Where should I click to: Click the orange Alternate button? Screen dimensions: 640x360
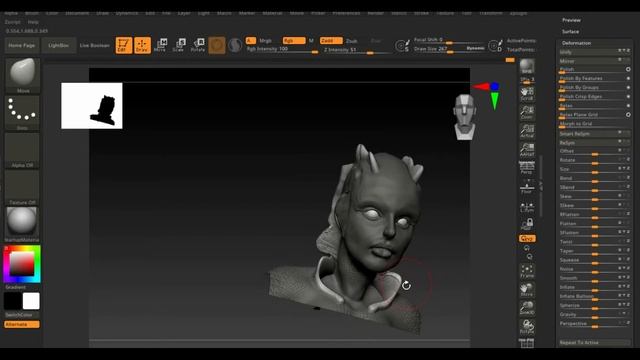pyautogui.click(x=22, y=324)
